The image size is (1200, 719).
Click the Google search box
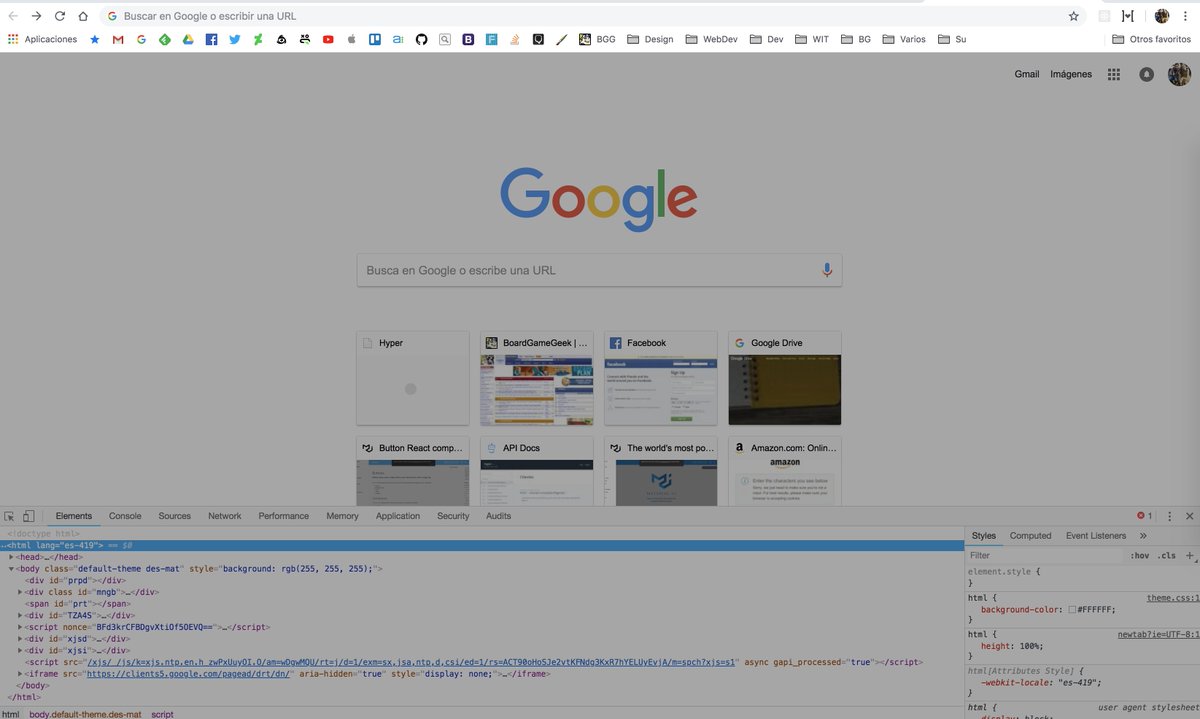[x=599, y=270]
